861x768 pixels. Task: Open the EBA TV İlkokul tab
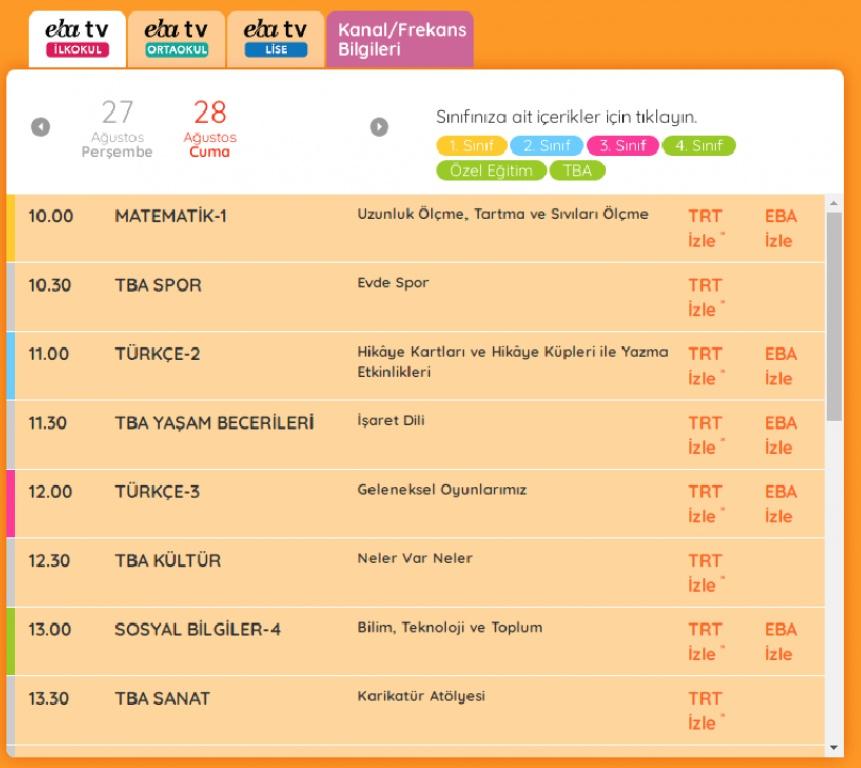(x=77, y=39)
